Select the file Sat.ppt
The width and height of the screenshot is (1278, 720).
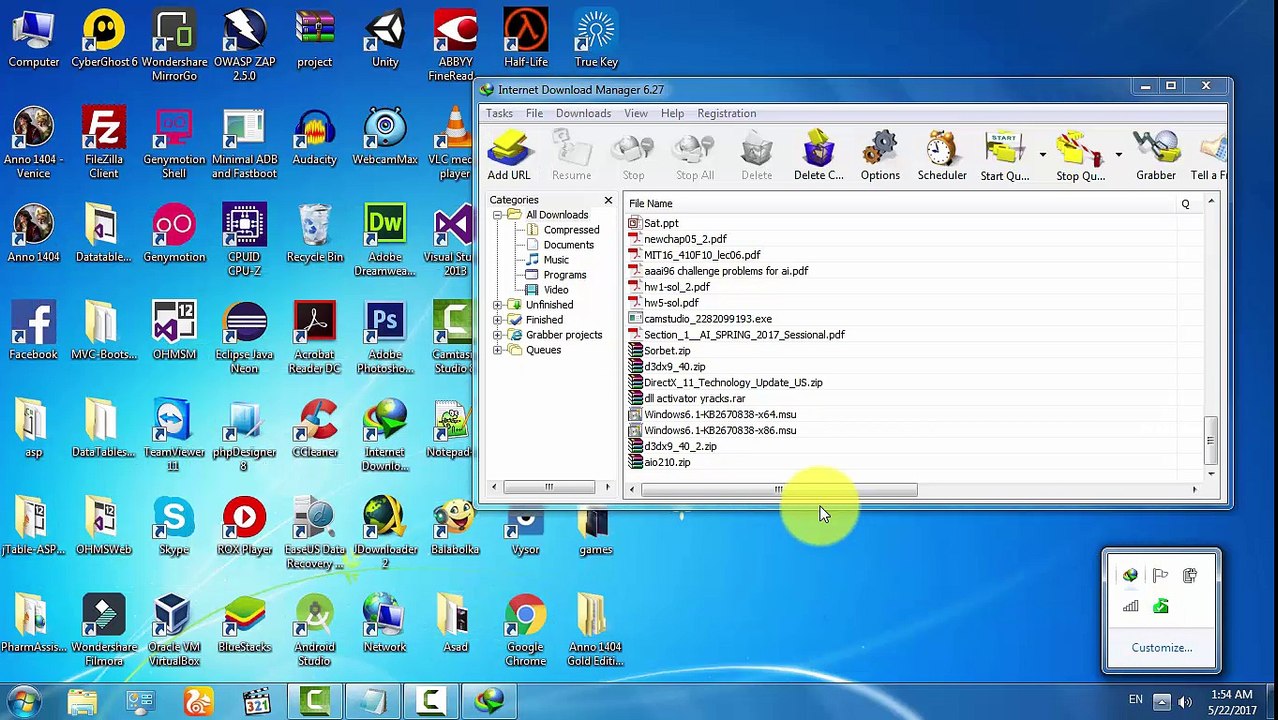tap(661, 223)
